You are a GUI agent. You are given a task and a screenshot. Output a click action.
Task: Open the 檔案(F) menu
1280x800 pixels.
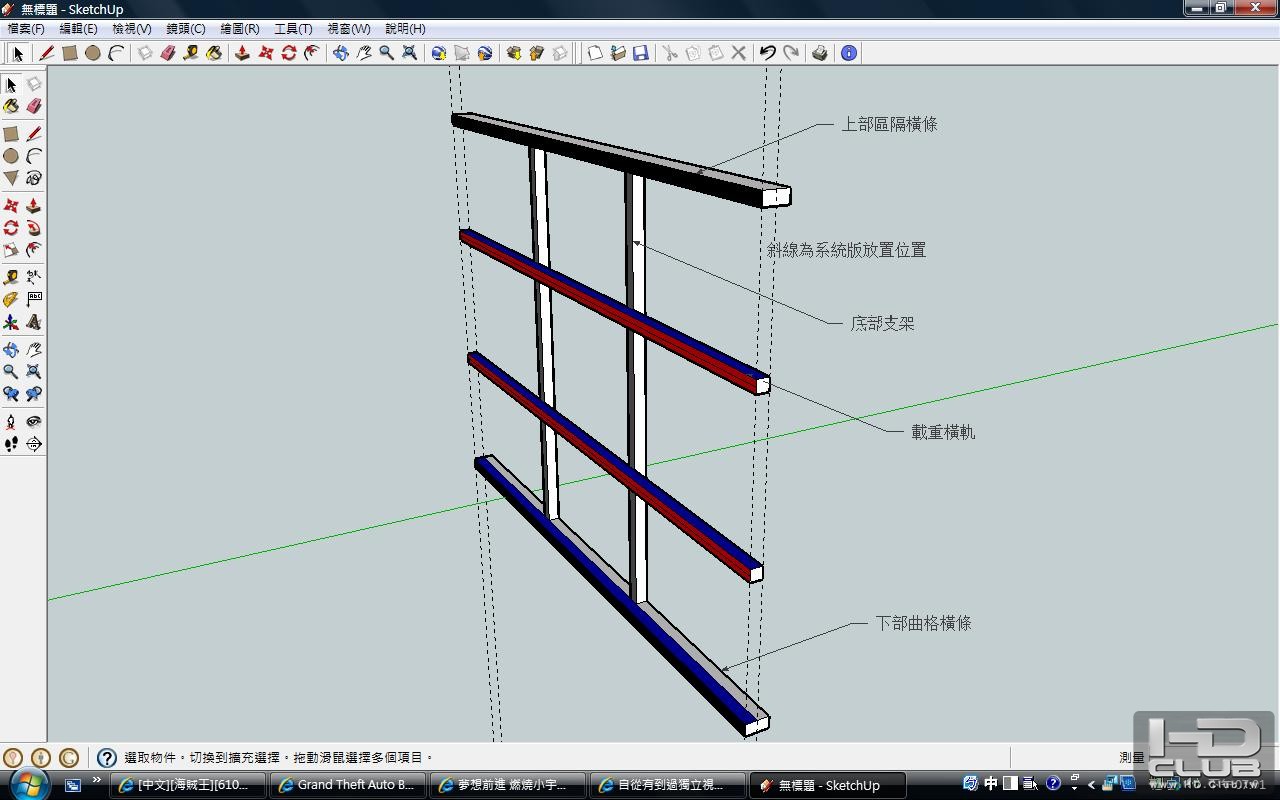pos(26,29)
